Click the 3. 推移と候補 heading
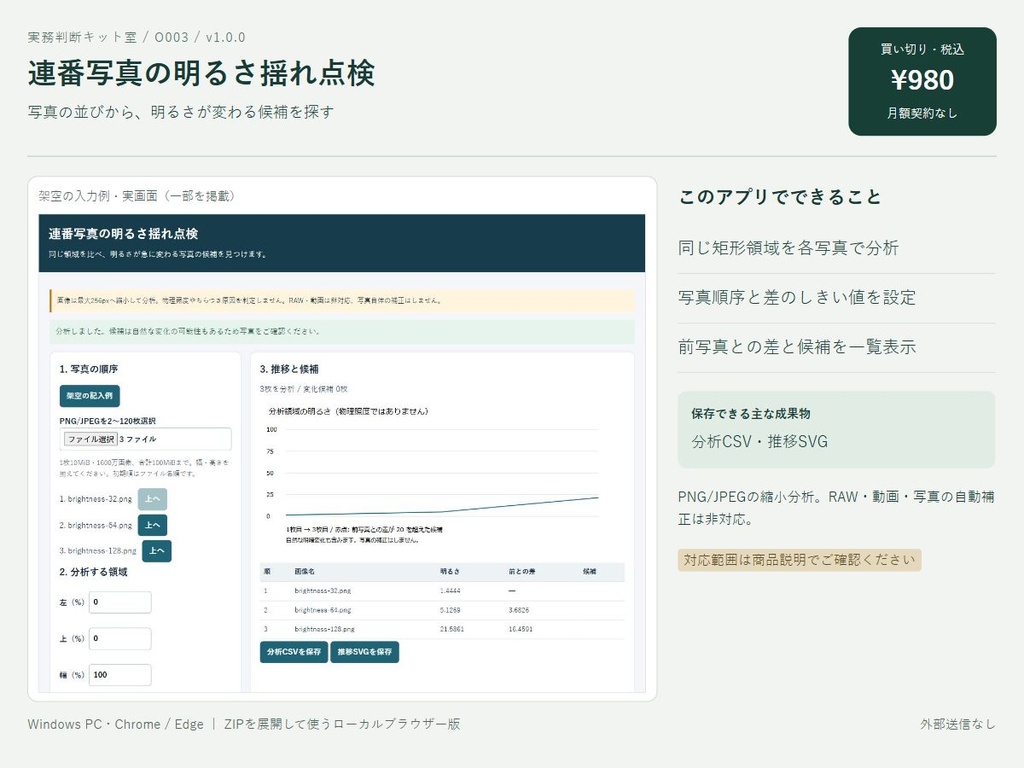The width and height of the screenshot is (1024, 768). [289, 369]
